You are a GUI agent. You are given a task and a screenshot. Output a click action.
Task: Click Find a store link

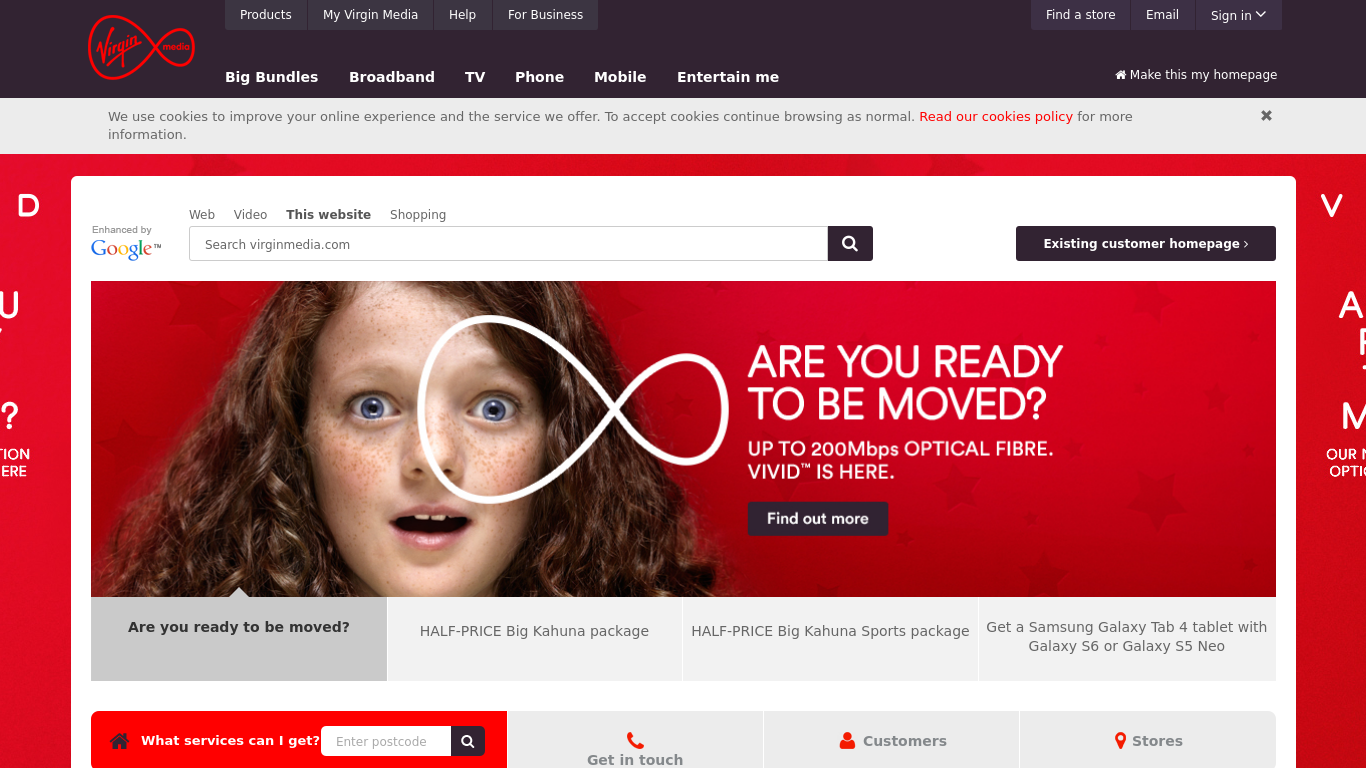coord(1080,15)
